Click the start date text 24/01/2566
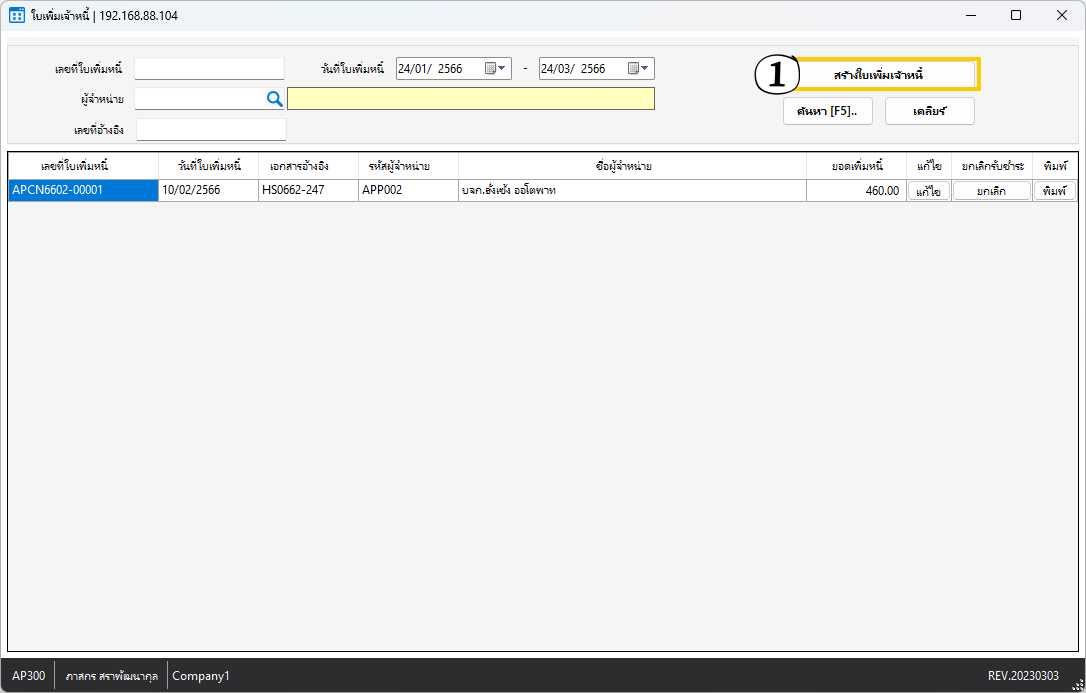The image size is (1086, 693). pyautogui.click(x=430, y=69)
